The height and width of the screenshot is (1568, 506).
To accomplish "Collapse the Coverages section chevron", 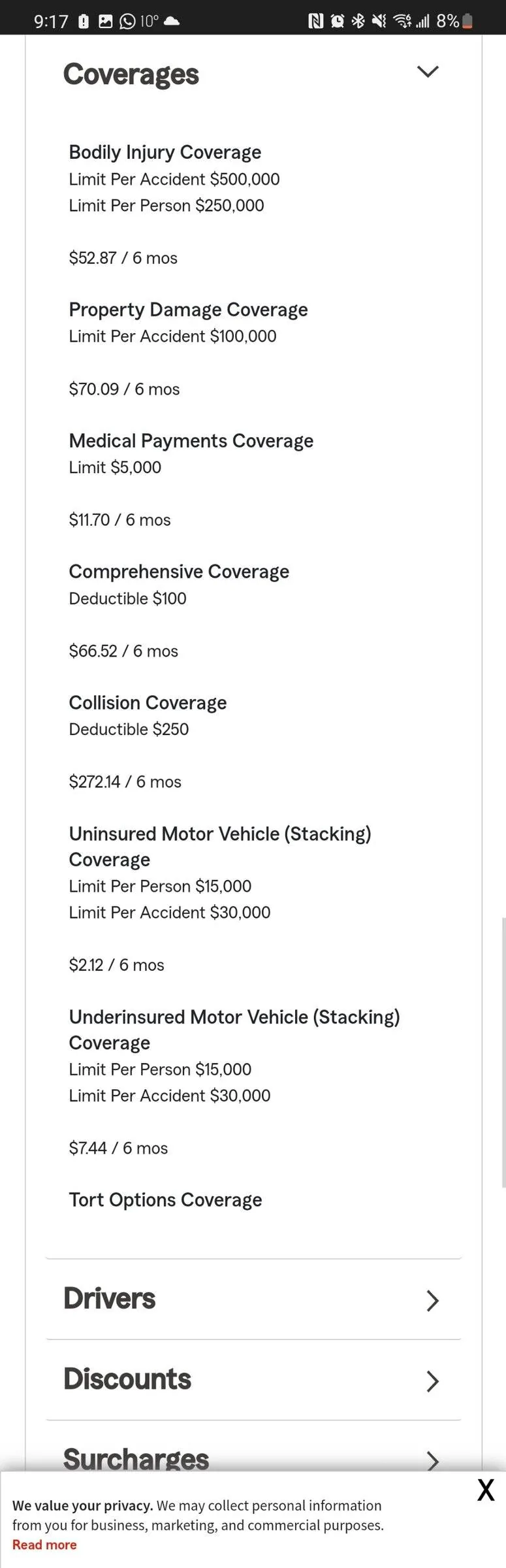I will [428, 72].
